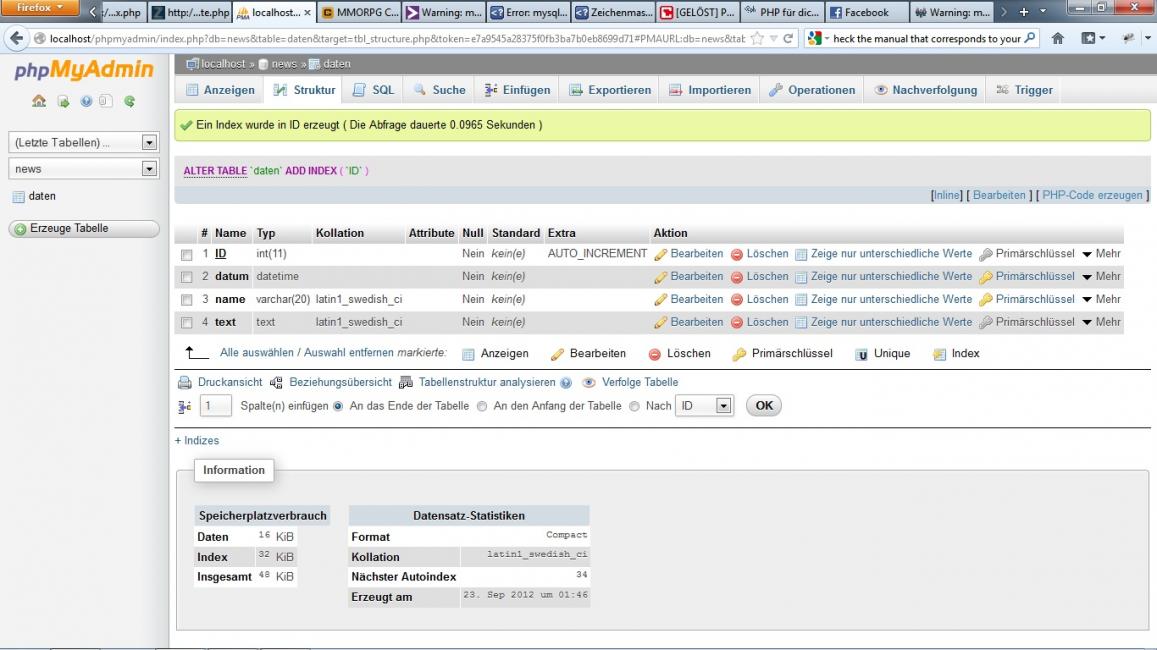Image resolution: width=1157 pixels, height=650 pixels.
Task: Switch to the SQL tab
Action: pyautogui.click(x=374, y=90)
